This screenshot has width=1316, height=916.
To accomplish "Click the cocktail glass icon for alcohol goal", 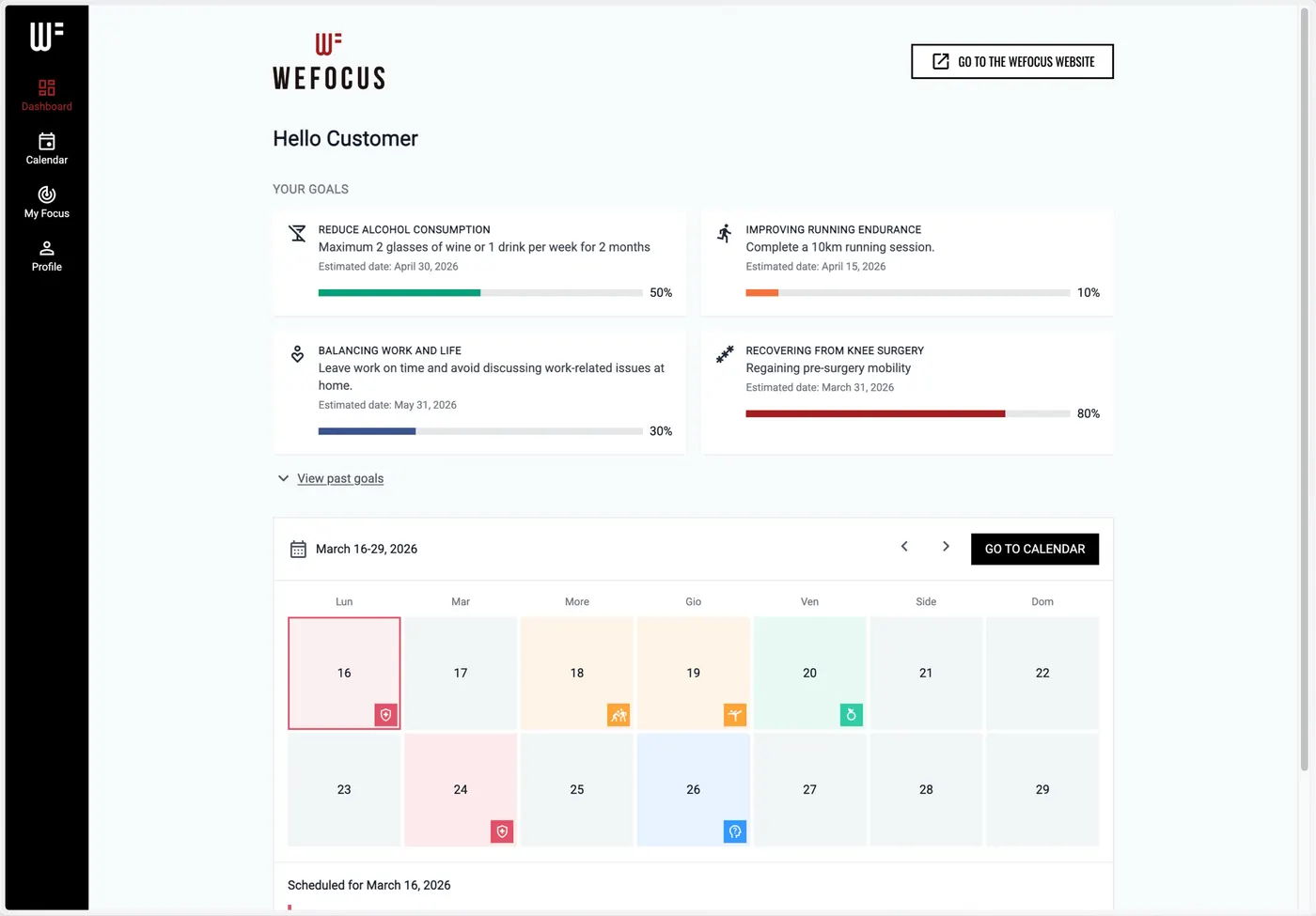I will [297, 233].
